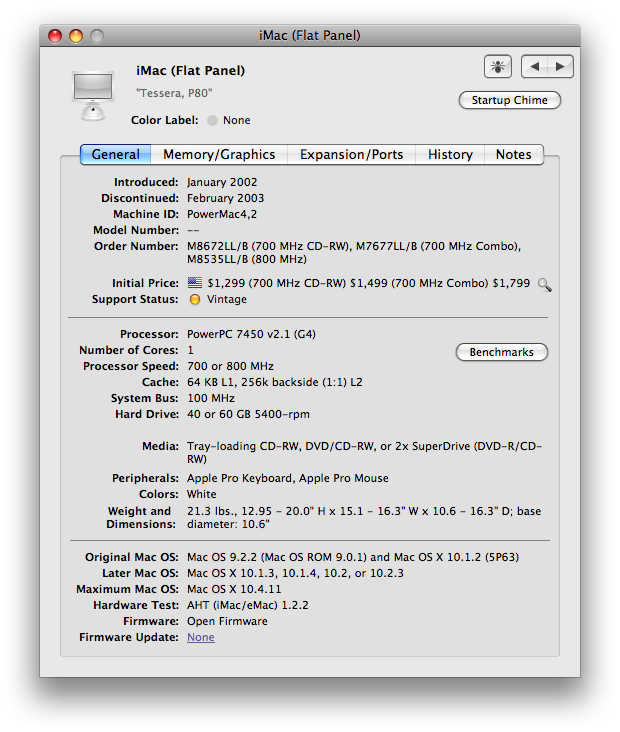
Task: Click the Original Mac OS 9.2.2 value
Action: tap(353, 557)
